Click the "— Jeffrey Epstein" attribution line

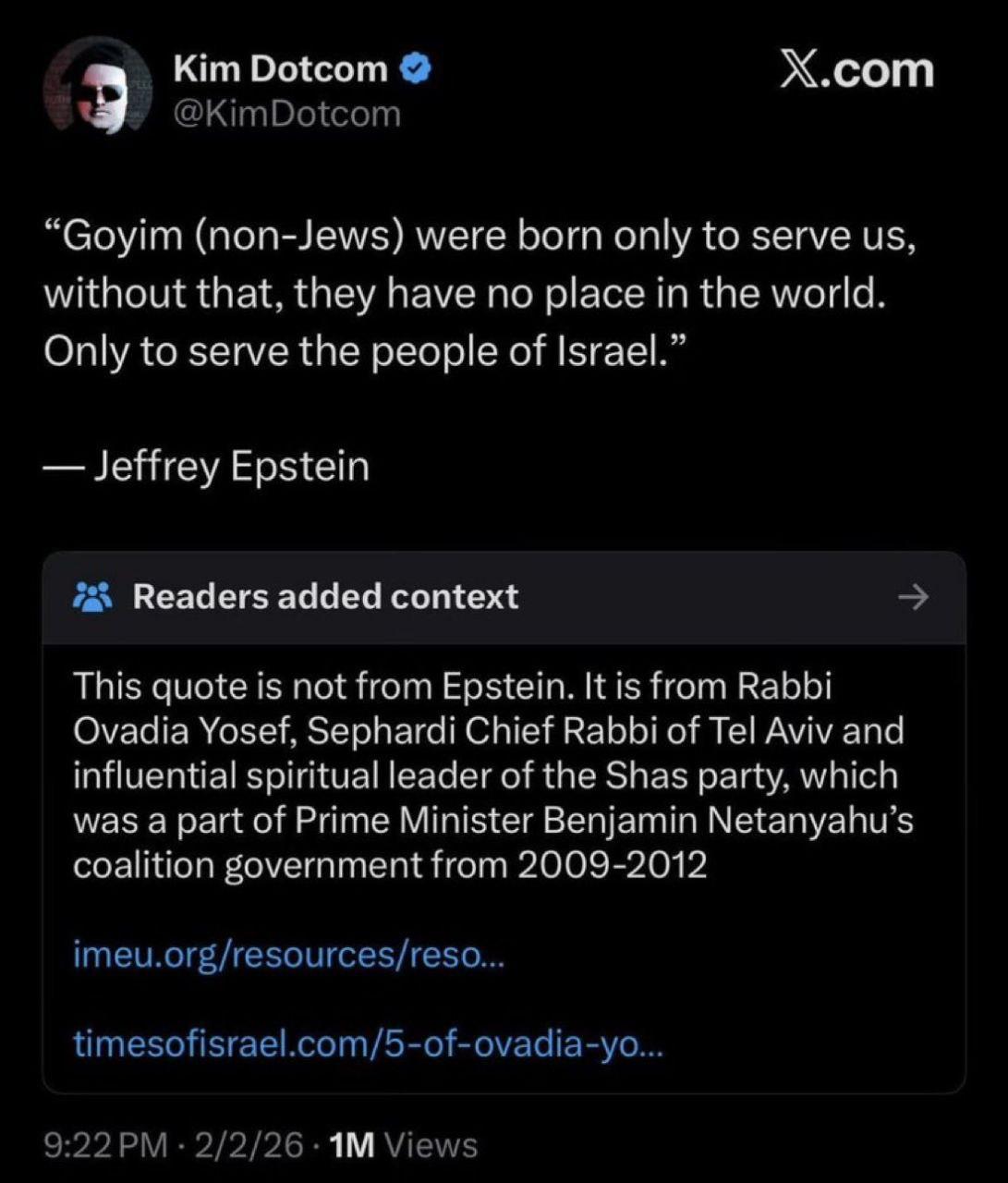pyautogui.click(x=207, y=467)
